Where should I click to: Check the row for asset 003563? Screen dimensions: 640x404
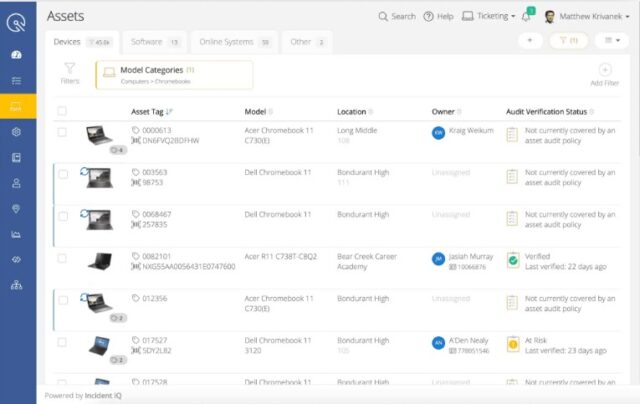pyautogui.click(x=63, y=174)
